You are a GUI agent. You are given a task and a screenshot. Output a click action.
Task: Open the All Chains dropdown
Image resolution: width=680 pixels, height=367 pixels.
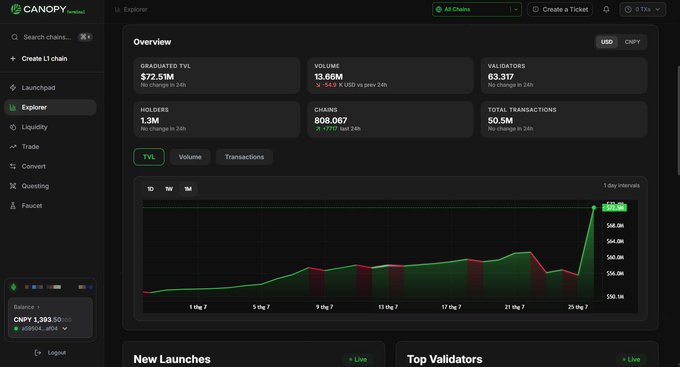point(477,9)
